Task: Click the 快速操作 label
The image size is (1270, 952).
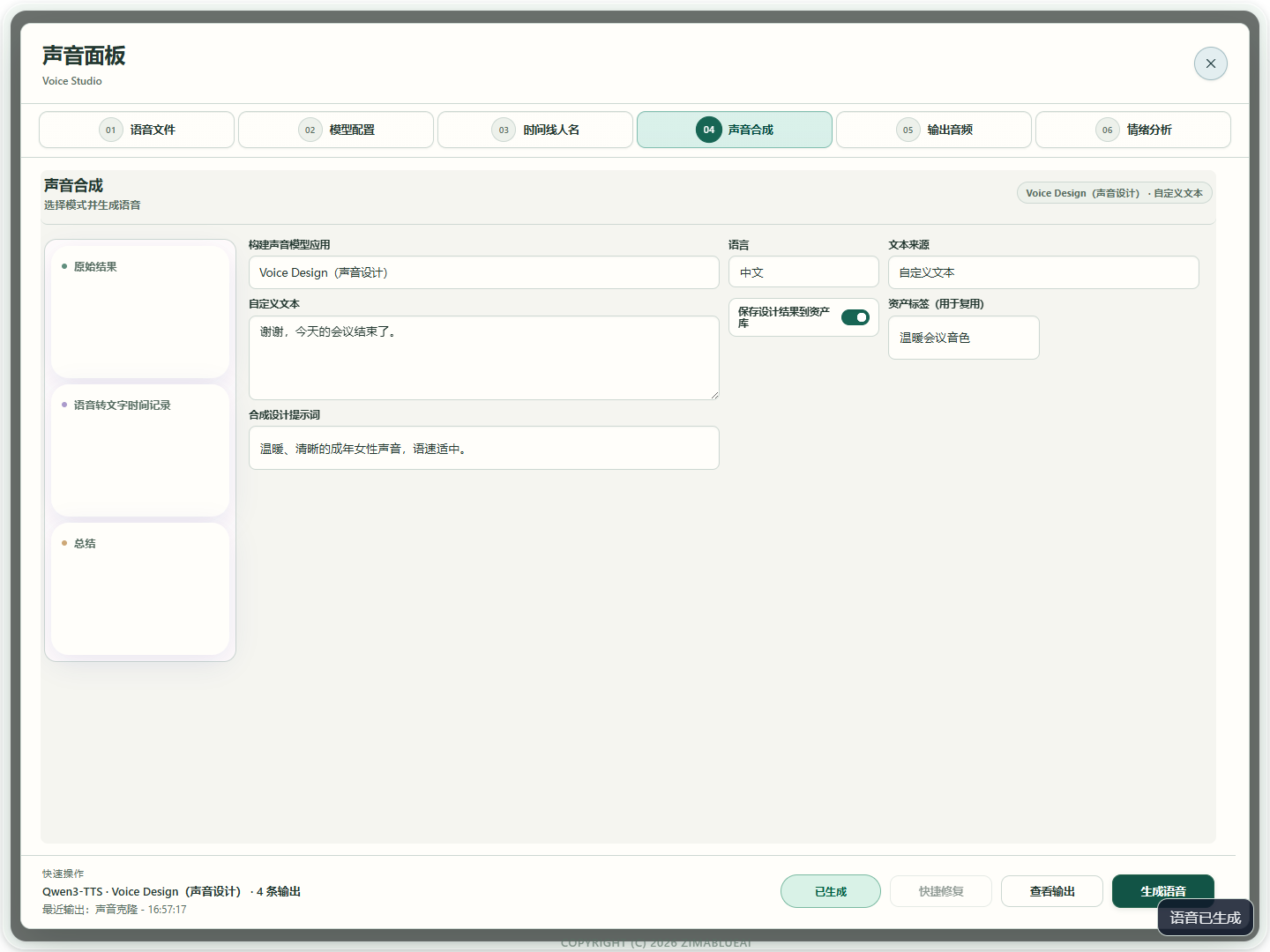Action: click(x=63, y=874)
